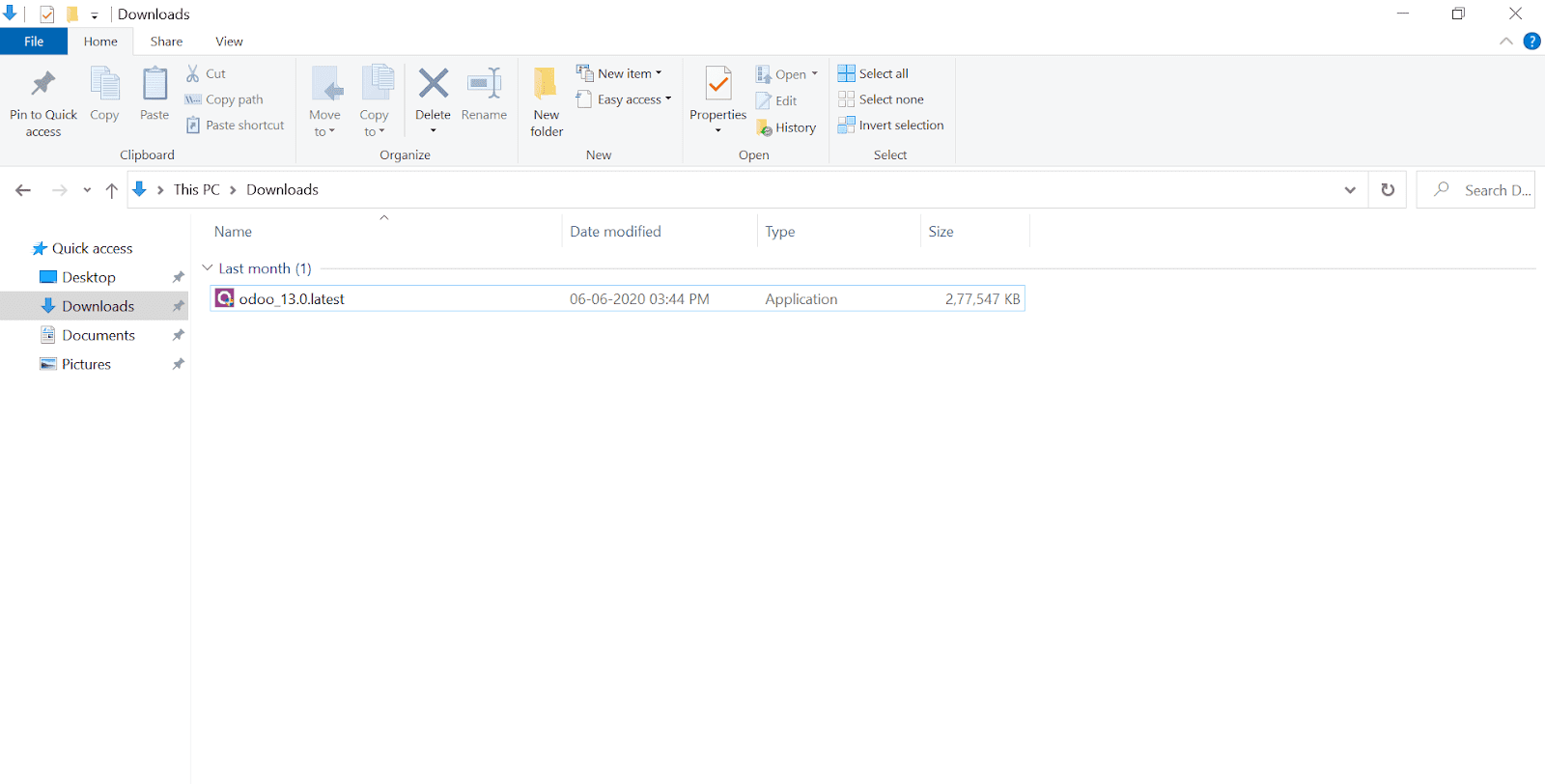Click the Properties checkmark icon
Viewport: 1545px width, 784px height.
click(x=718, y=84)
